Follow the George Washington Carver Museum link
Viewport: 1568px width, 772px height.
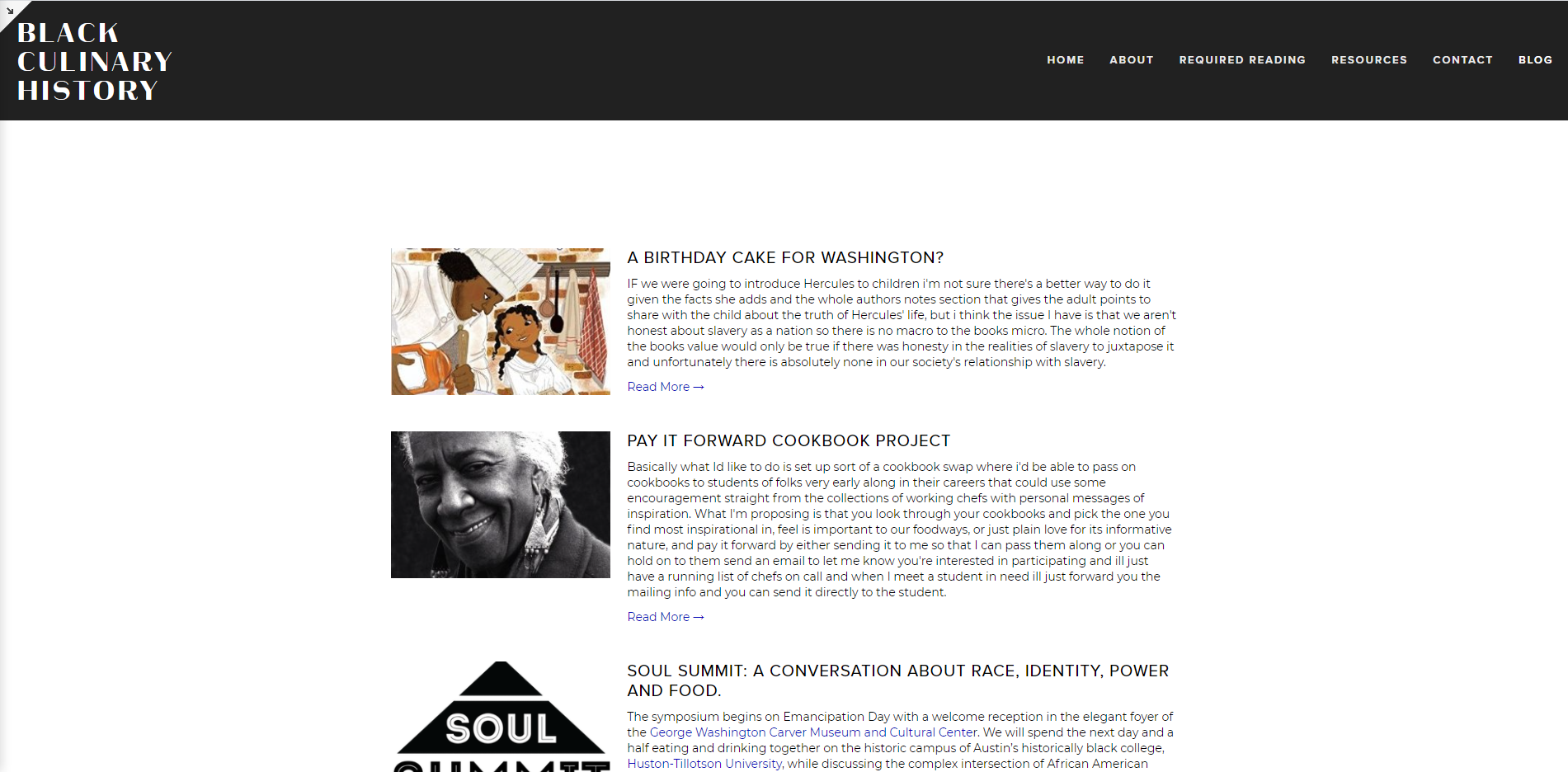point(813,732)
